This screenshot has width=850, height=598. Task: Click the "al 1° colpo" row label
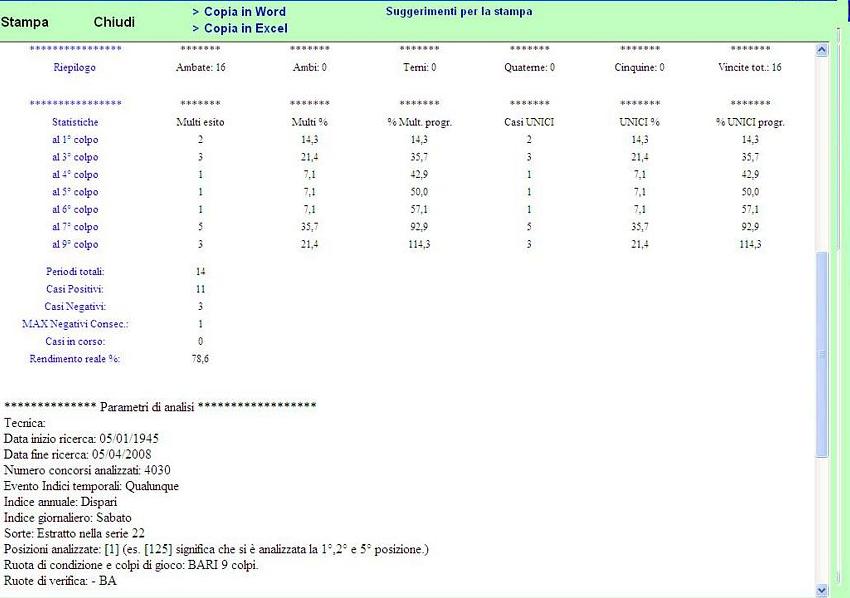[x=75, y=139]
